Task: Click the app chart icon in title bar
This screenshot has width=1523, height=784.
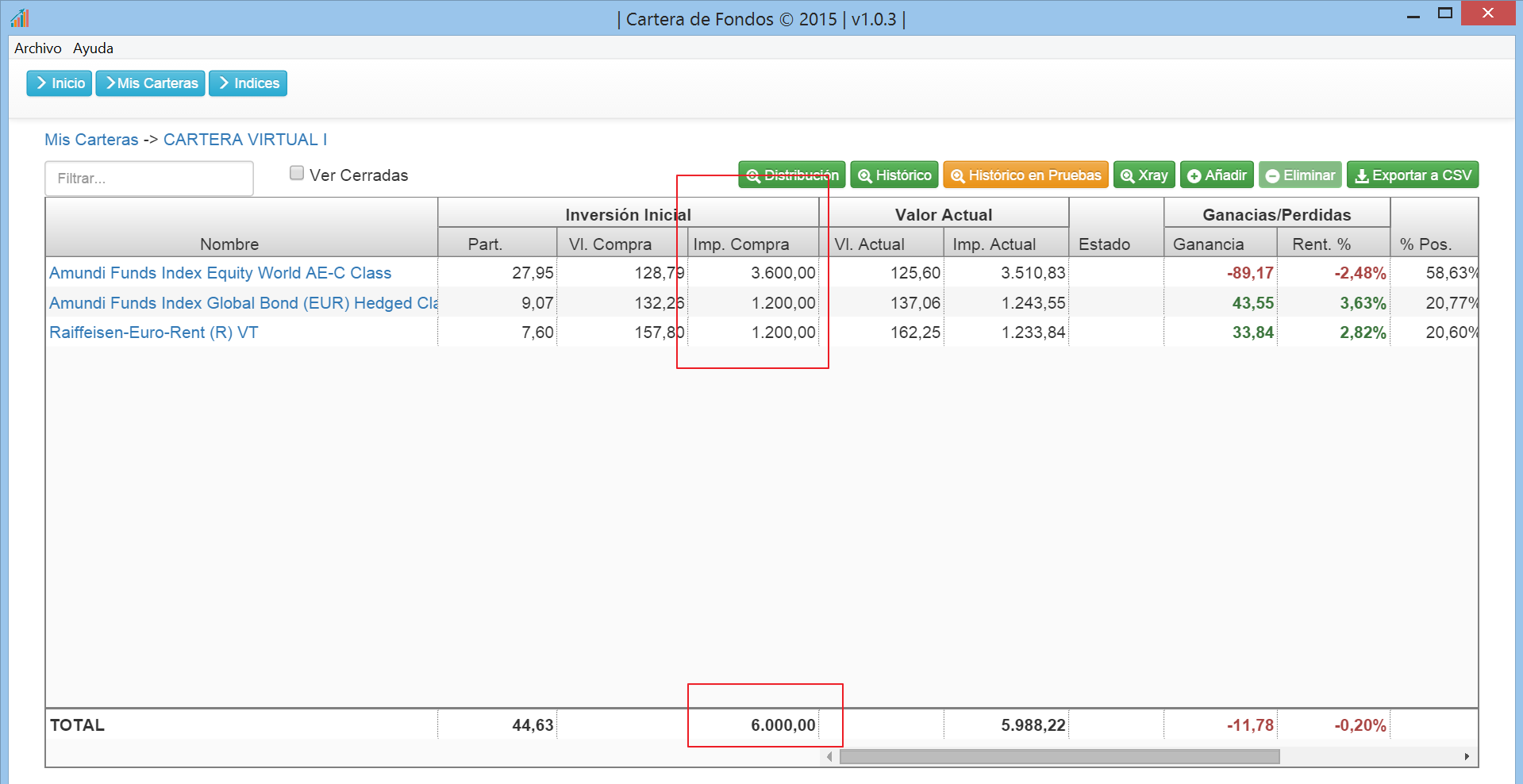Action: (20, 17)
